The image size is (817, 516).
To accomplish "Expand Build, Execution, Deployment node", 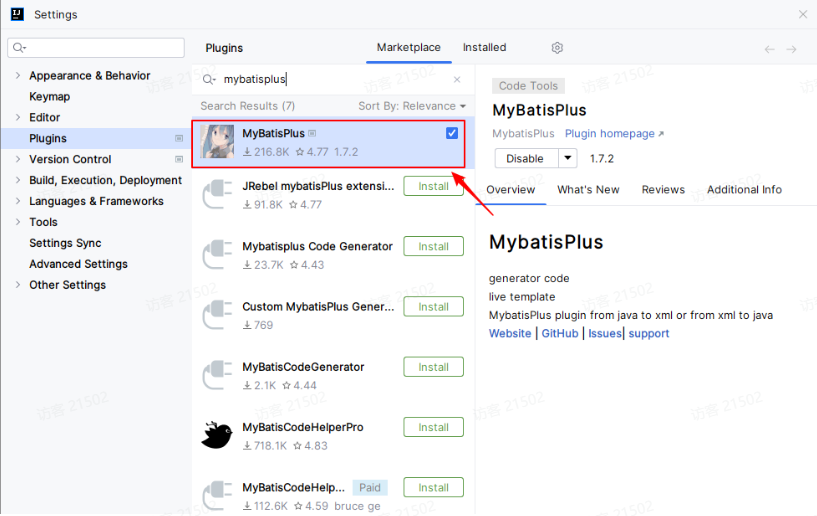I will (x=18, y=180).
